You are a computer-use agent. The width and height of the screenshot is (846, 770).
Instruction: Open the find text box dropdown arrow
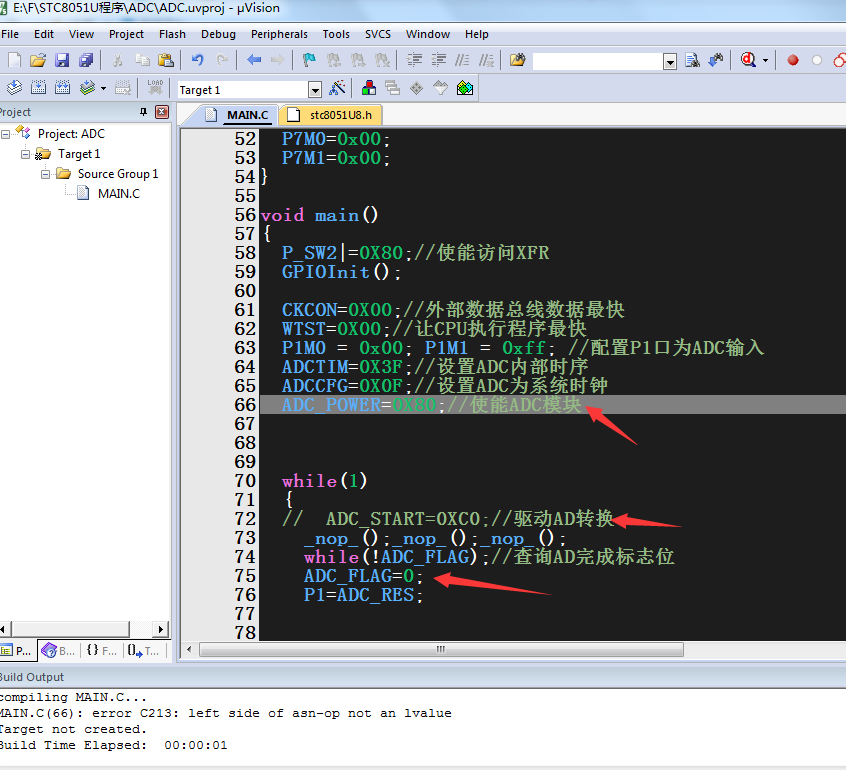(x=670, y=62)
